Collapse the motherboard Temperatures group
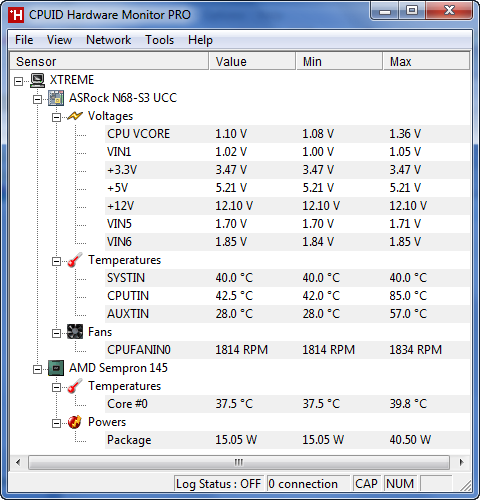 tap(56, 261)
